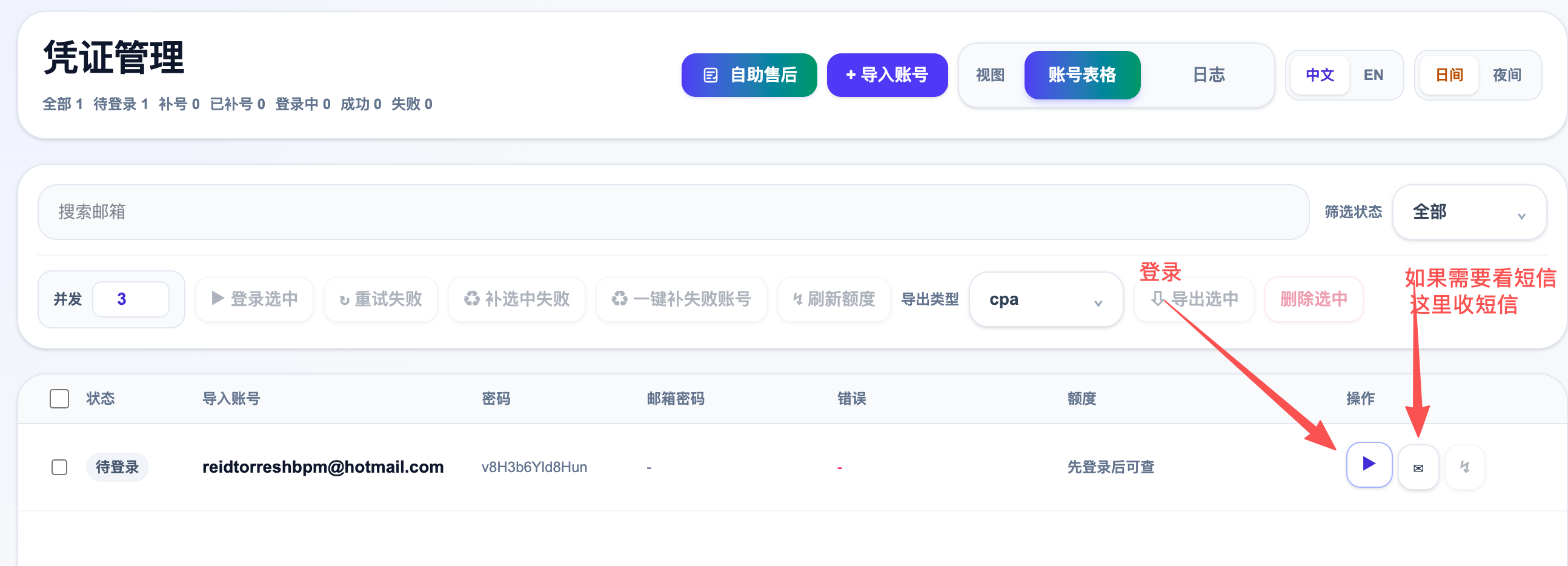
Task: Click the 待登录 status badge in row
Action: (x=117, y=467)
